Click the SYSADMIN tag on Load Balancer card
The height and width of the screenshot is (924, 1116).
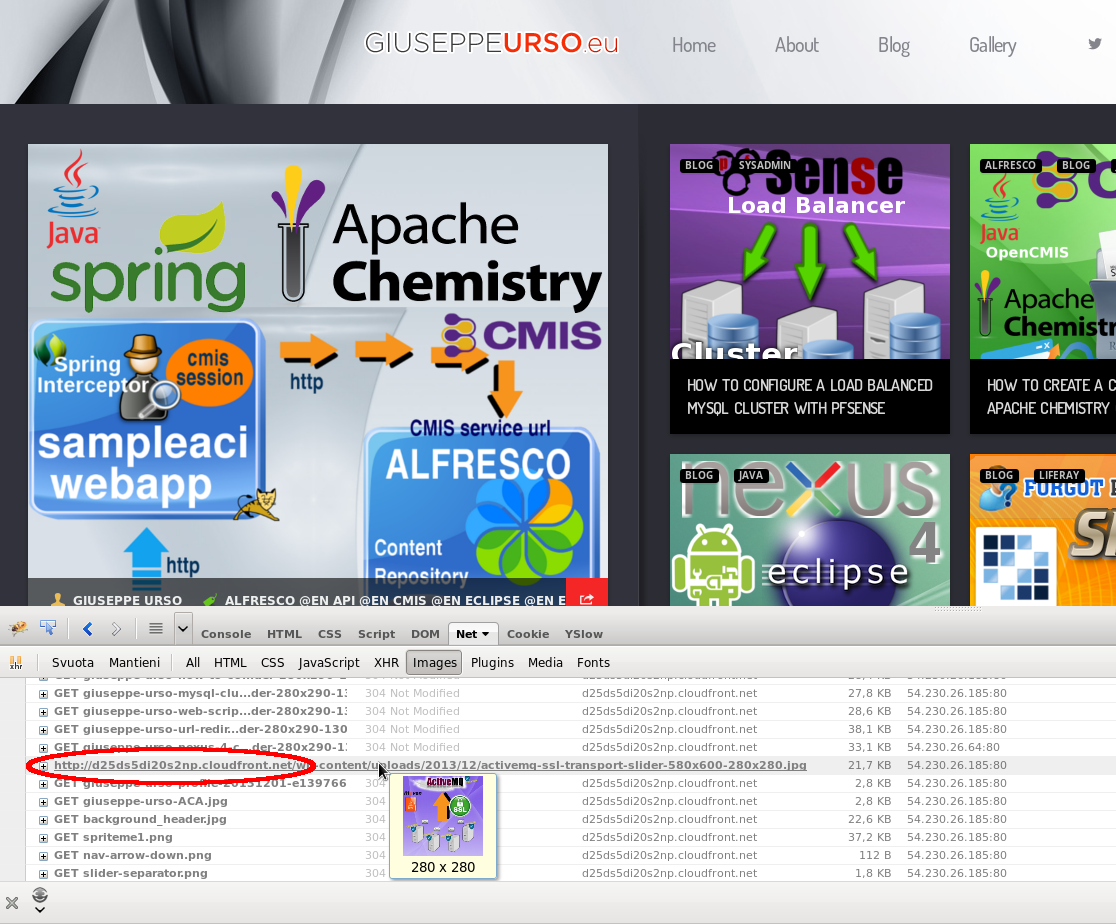coord(764,165)
